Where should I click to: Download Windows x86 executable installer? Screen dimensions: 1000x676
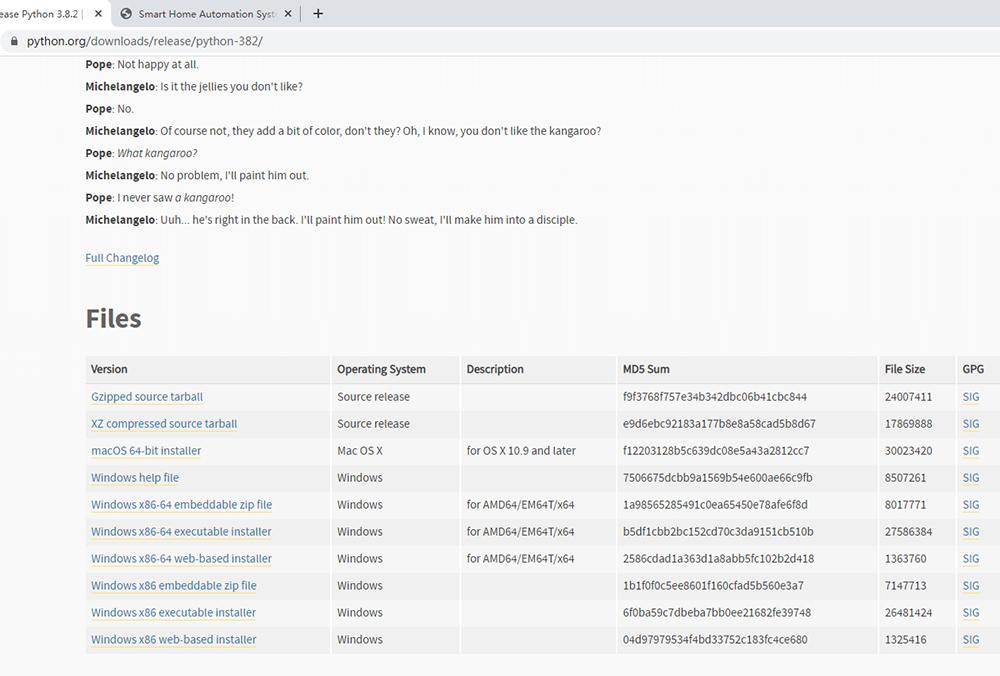coord(173,613)
